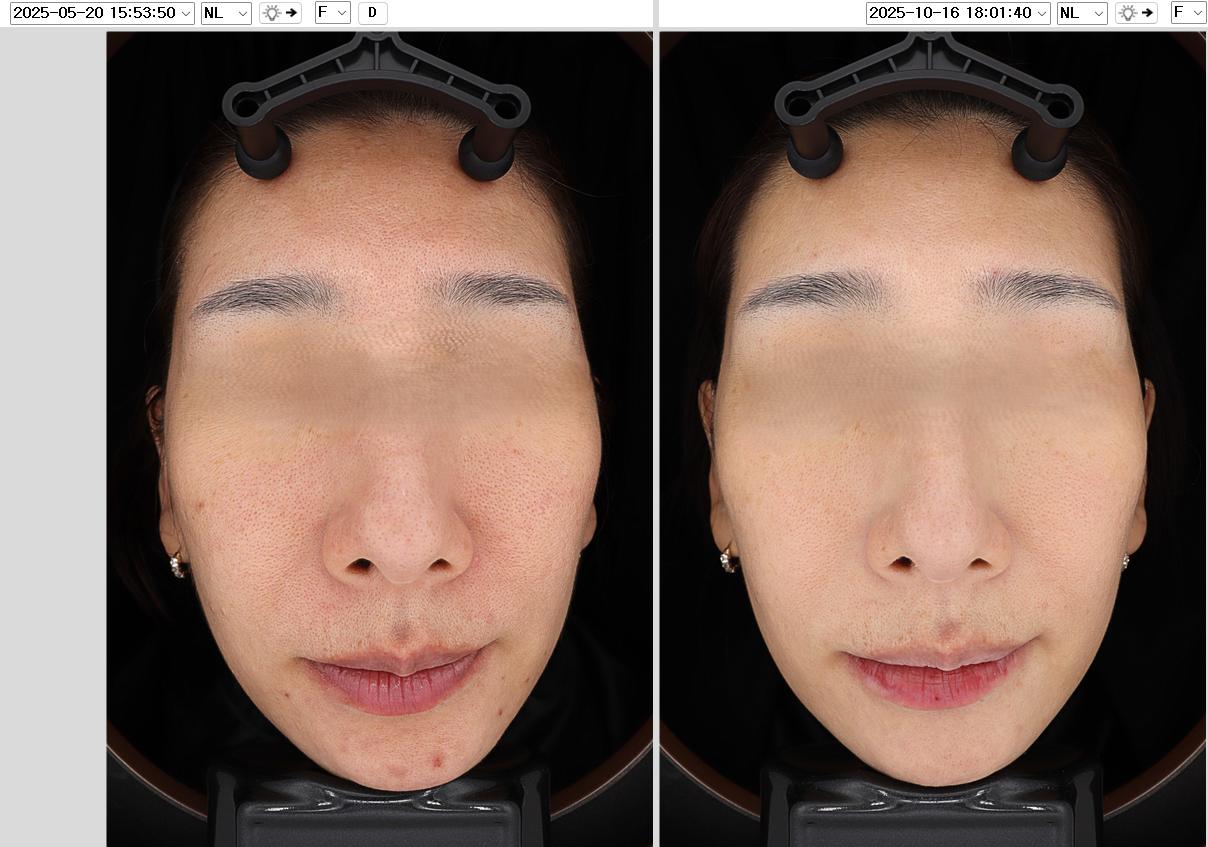Viewport: 1208px width, 847px height.
Task: Open the left panel F view dropdown
Action: pyautogui.click(x=333, y=13)
